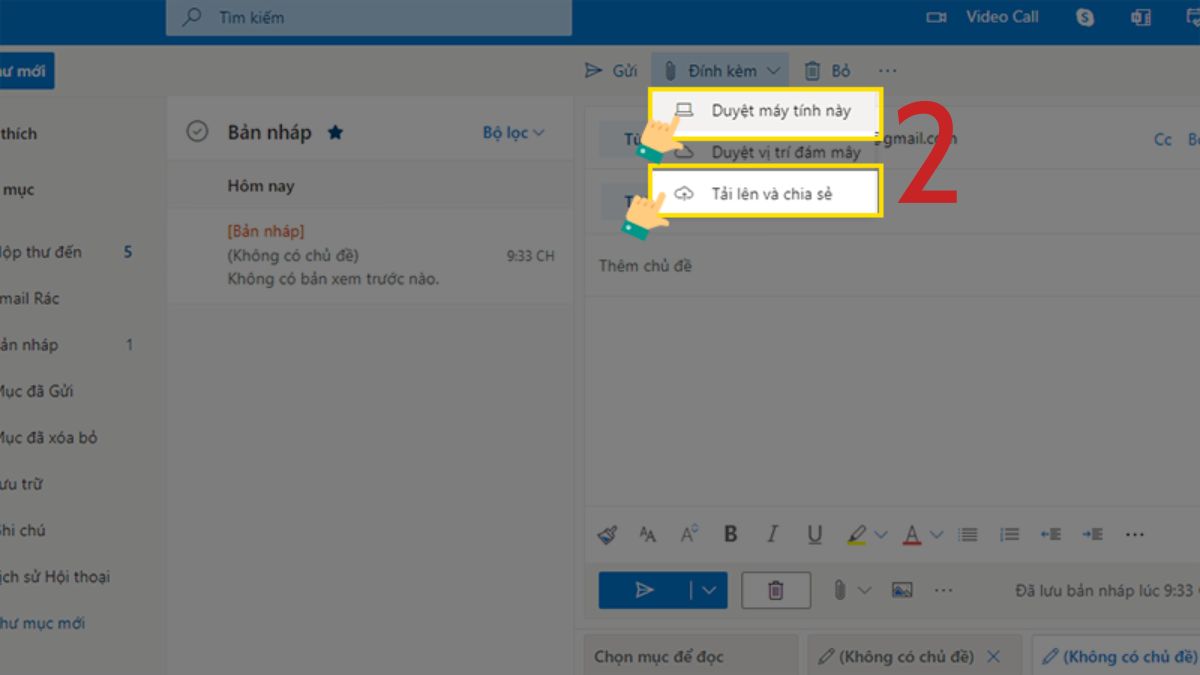Viewport: 1200px width, 675px height.
Task: Open the highlight color dropdown arrow
Action: [x=881, y=535]
